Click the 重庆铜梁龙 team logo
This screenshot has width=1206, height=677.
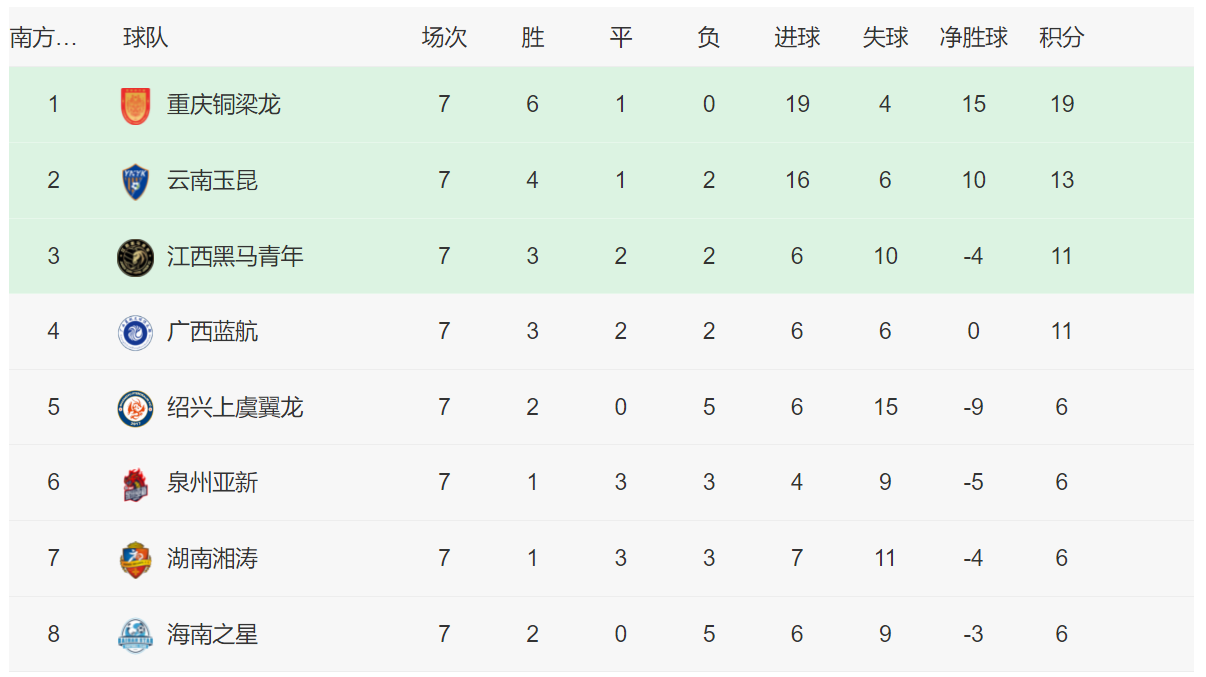pos(135,105)
